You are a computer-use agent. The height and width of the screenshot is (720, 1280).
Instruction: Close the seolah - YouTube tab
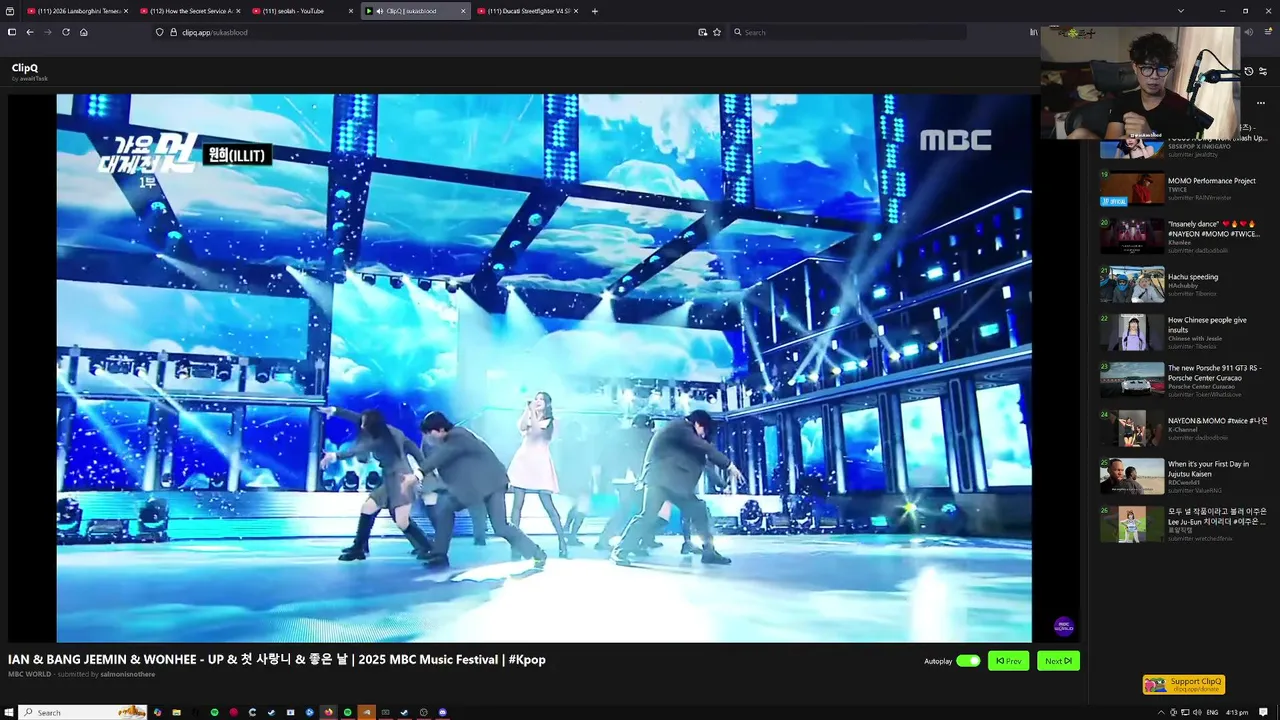coord(351,11)
